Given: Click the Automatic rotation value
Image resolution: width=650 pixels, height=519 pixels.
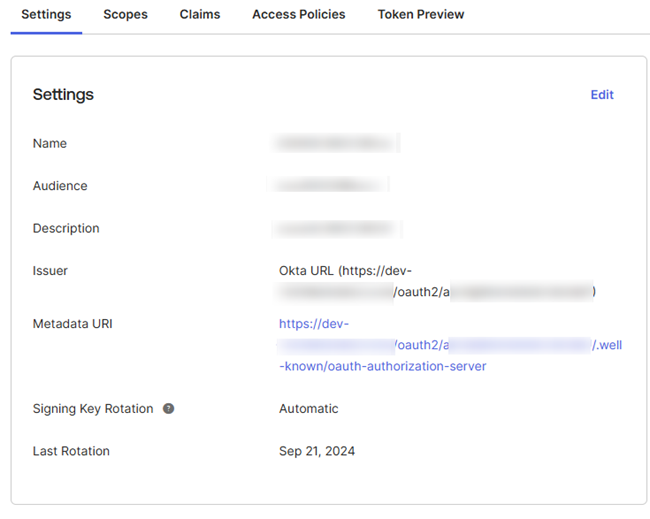Looking at the screenshot, I should pos(308,409).
